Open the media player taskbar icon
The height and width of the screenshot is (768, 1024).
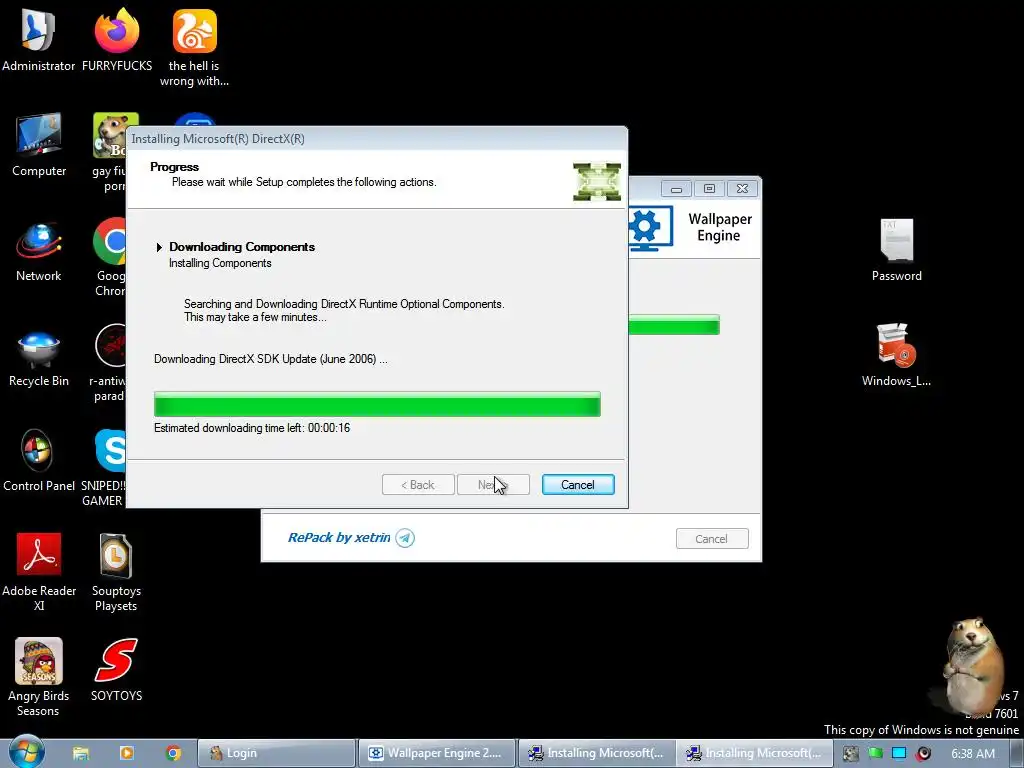(127, 753)
